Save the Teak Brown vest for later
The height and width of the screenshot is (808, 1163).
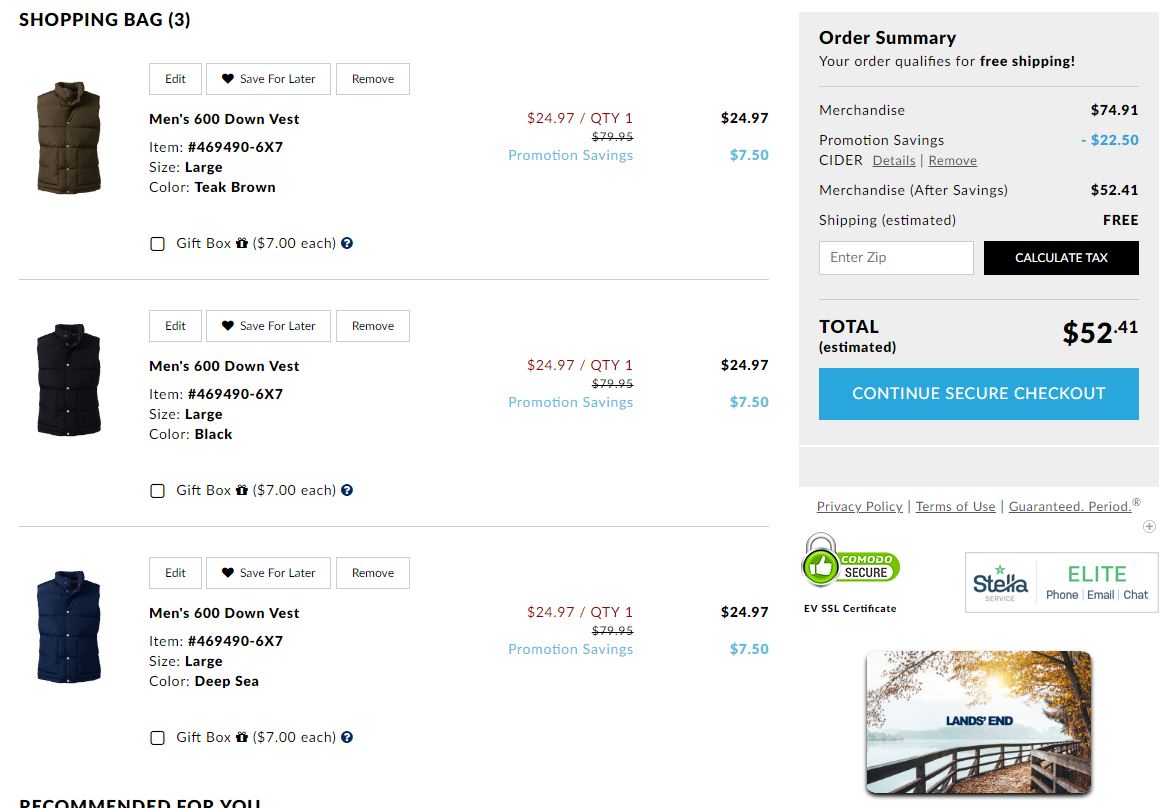tap(268, 79)
